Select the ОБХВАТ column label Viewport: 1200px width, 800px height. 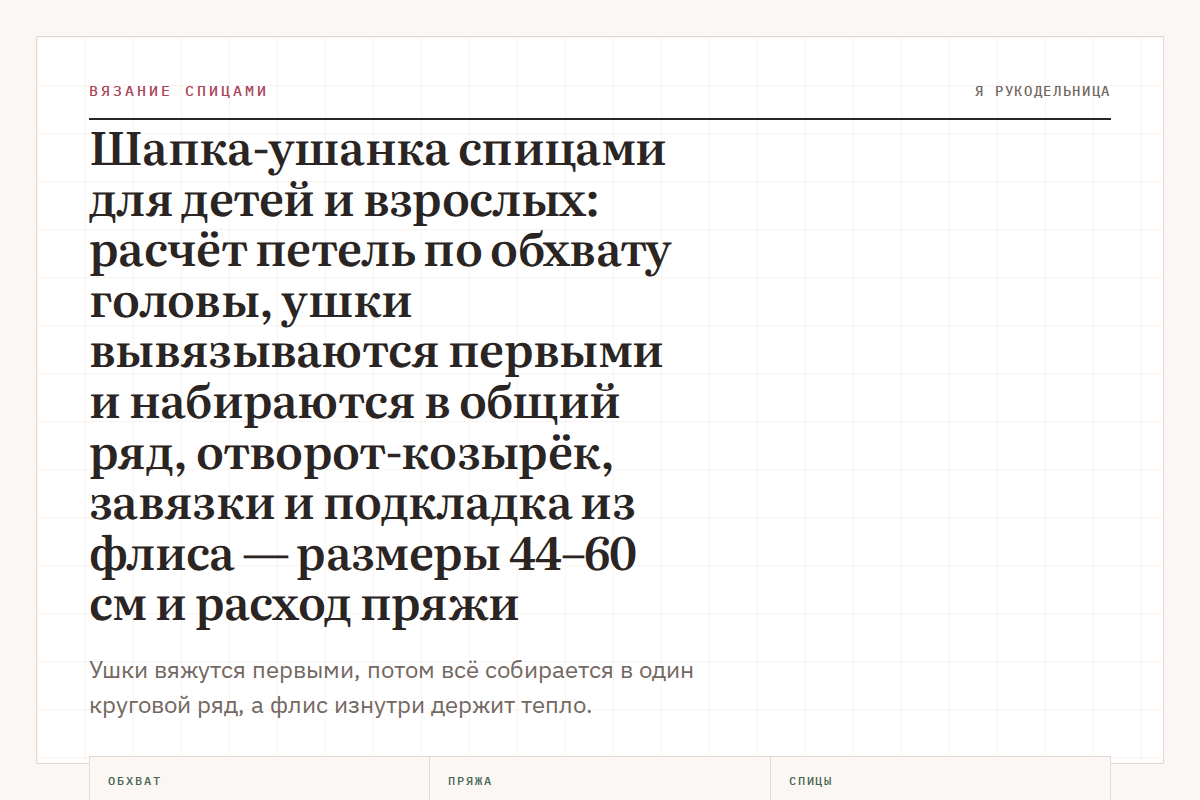click(x=134, y=781)
